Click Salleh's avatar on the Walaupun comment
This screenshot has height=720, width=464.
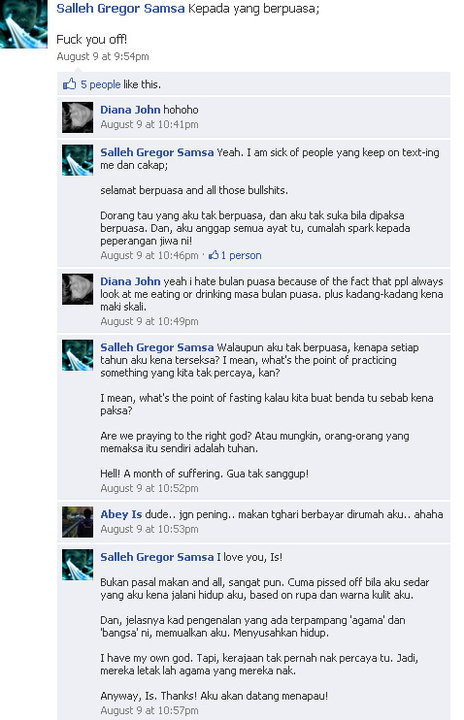[x=77, y=355]
